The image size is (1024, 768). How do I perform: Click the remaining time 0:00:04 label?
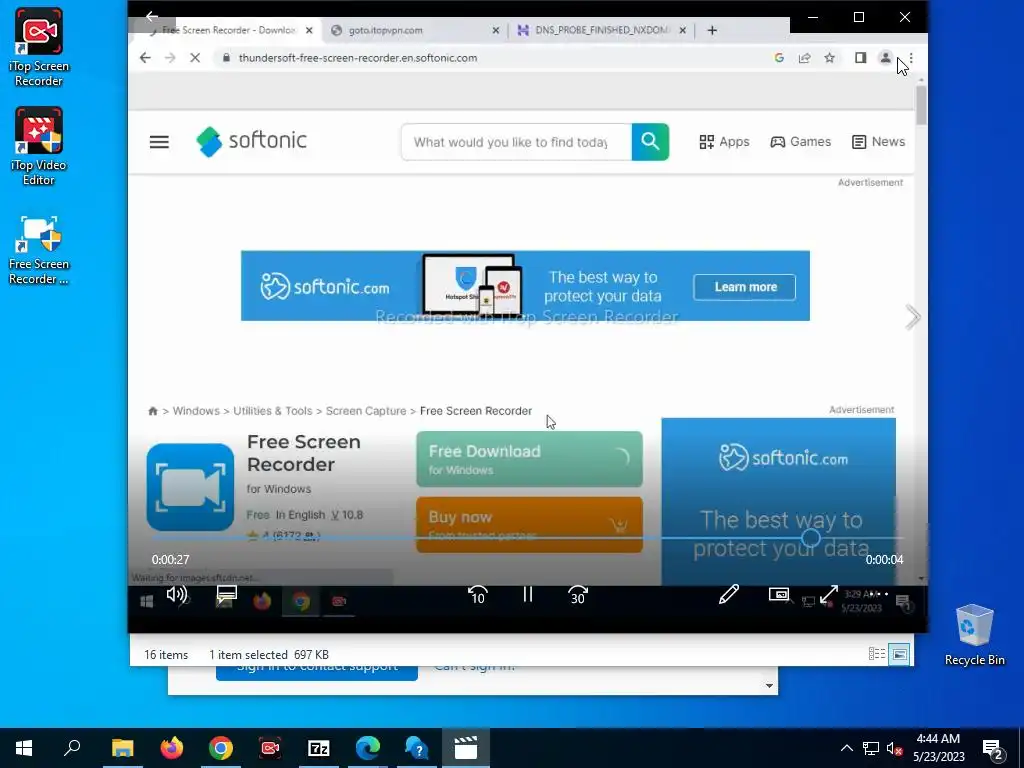point(884,560)
